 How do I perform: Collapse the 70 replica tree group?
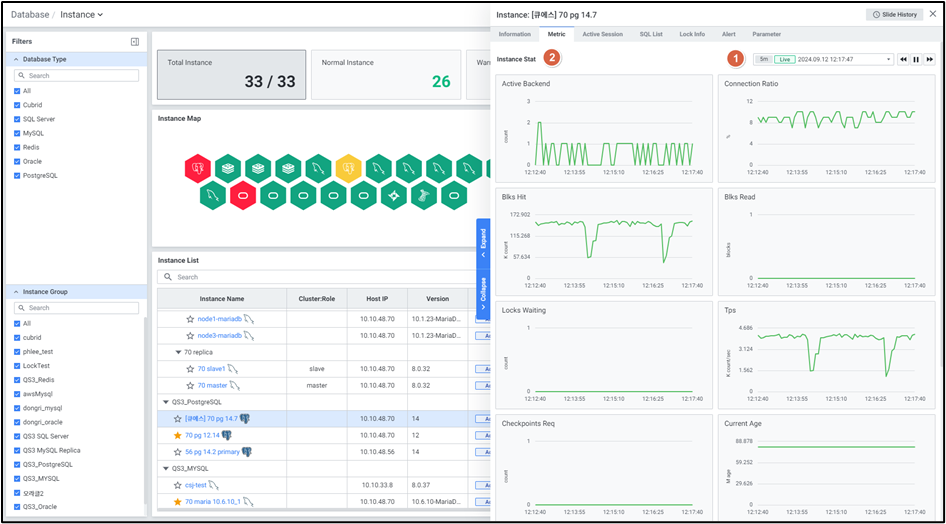click(177, 352)
